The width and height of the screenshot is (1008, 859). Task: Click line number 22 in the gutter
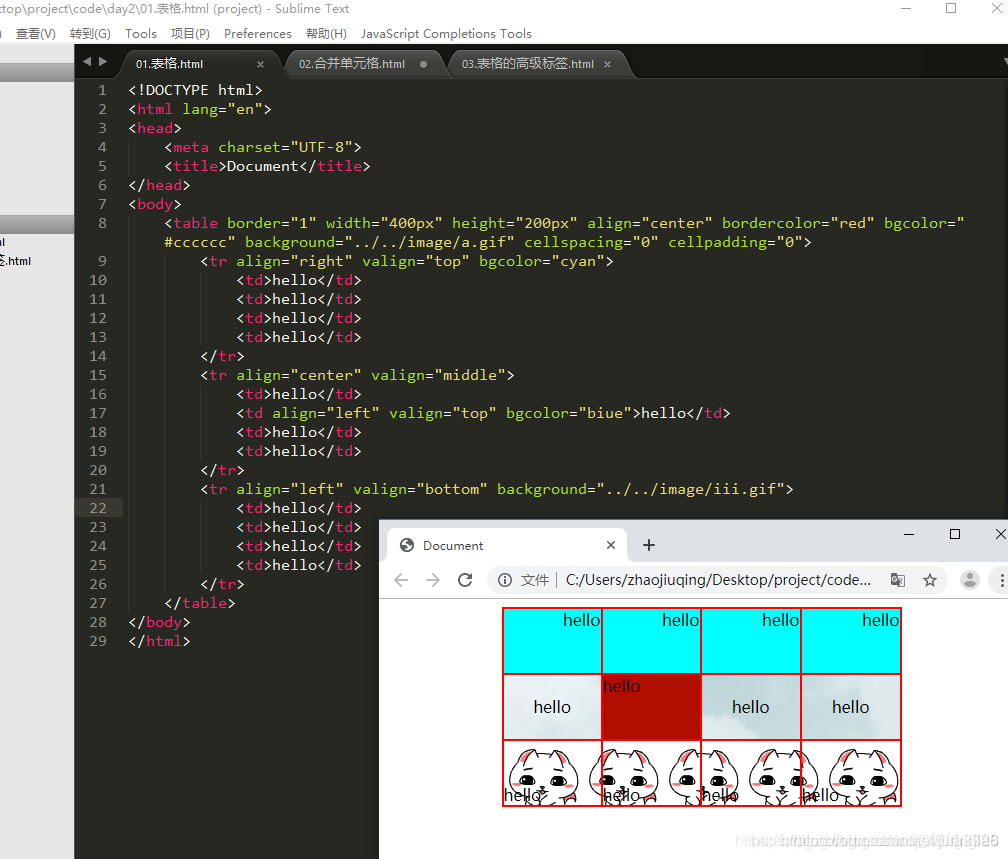(x=98, y=508)
